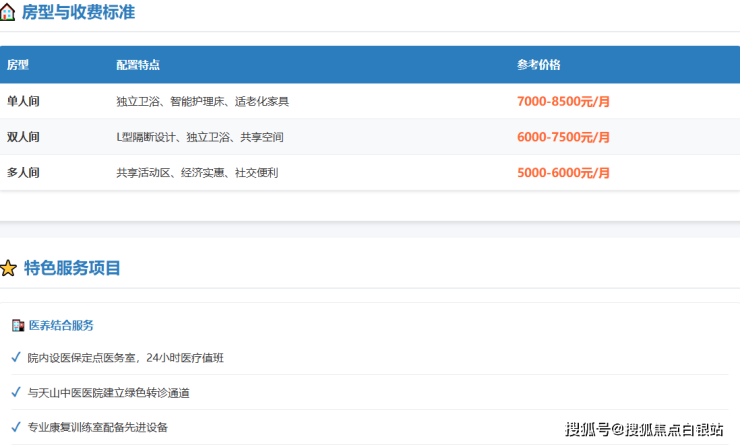Click the checkmark before 与天山中医医院

(x=15, y=392)
